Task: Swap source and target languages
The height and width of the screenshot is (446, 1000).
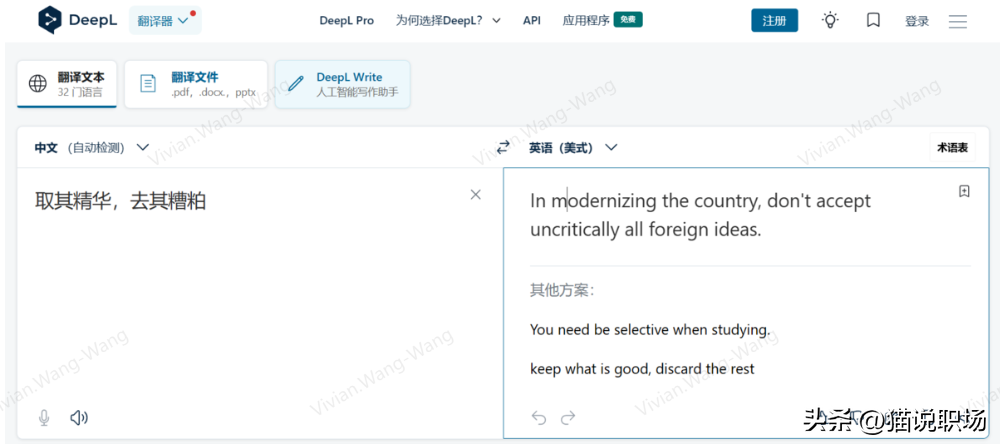Action: tap(503, 148)
